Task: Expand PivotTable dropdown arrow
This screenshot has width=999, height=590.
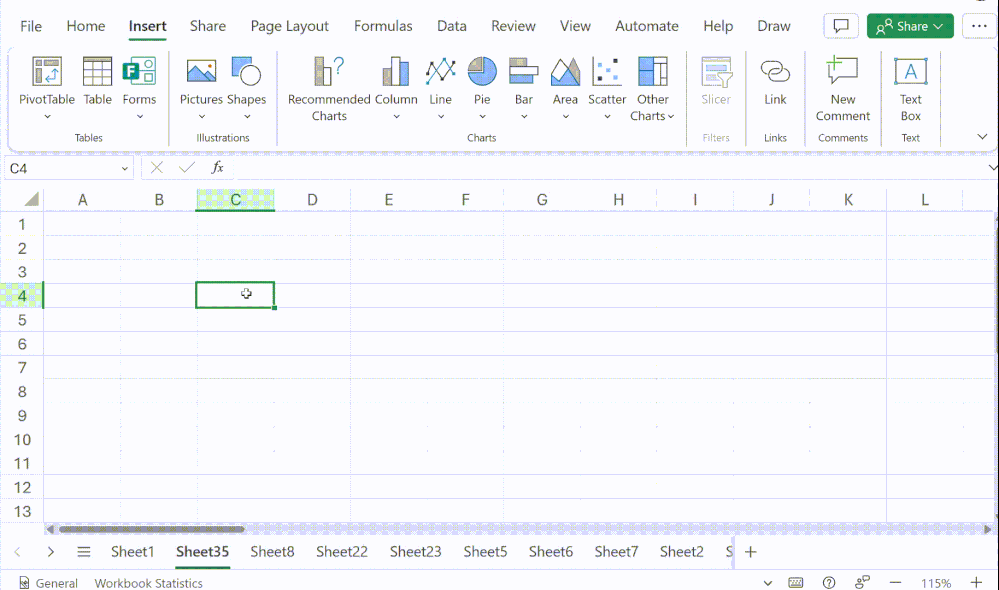Action: pyautogui.click(x=47, y=117)
